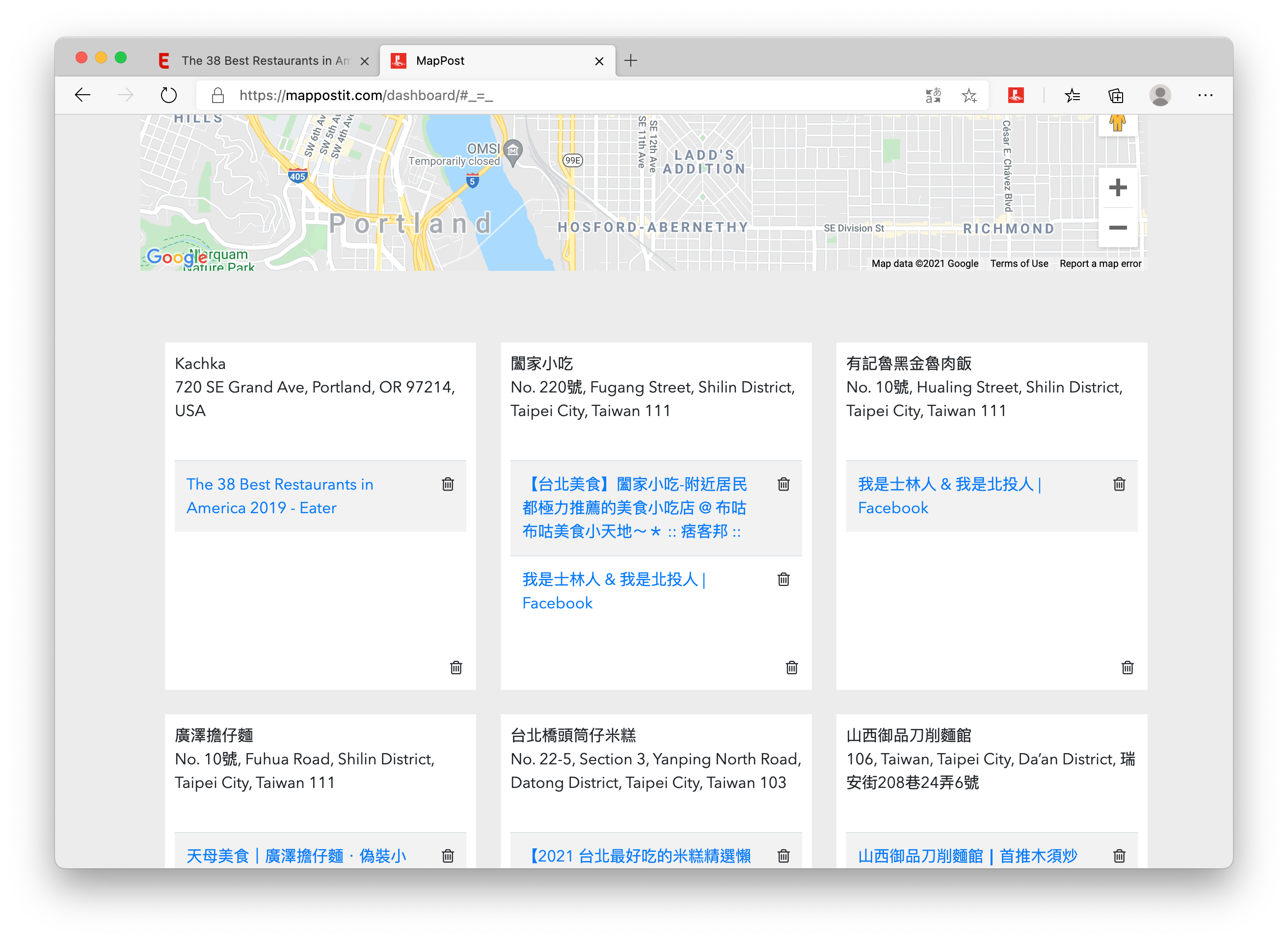This screenshot has width=1288, height=941.
Task: Select the Kachka place name
Action: pyautogui.click(x=200, y=364)
